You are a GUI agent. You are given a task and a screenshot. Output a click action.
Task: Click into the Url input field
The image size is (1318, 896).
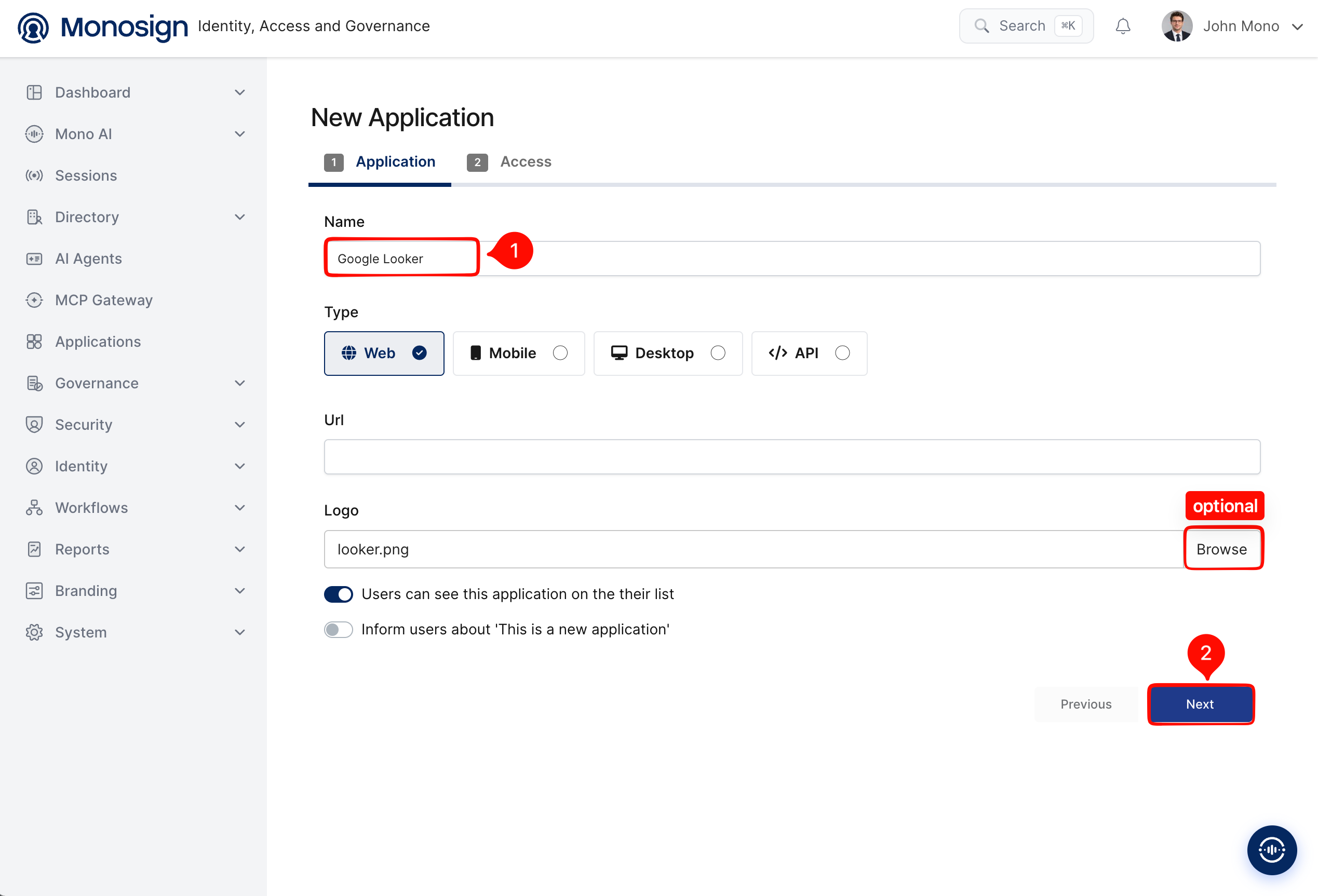(792, 456)
